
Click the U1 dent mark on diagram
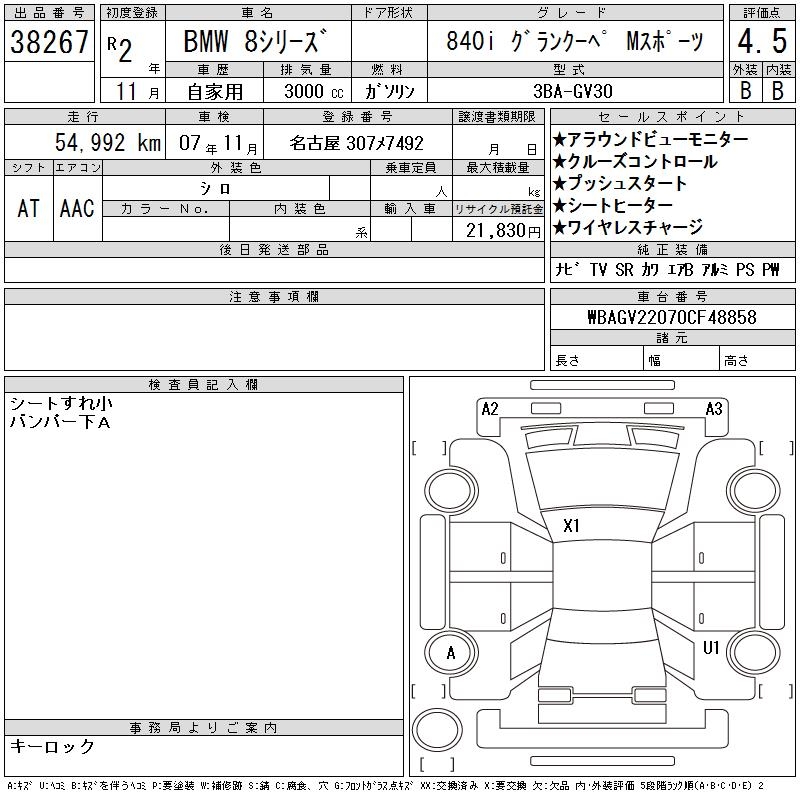(711, 647)
